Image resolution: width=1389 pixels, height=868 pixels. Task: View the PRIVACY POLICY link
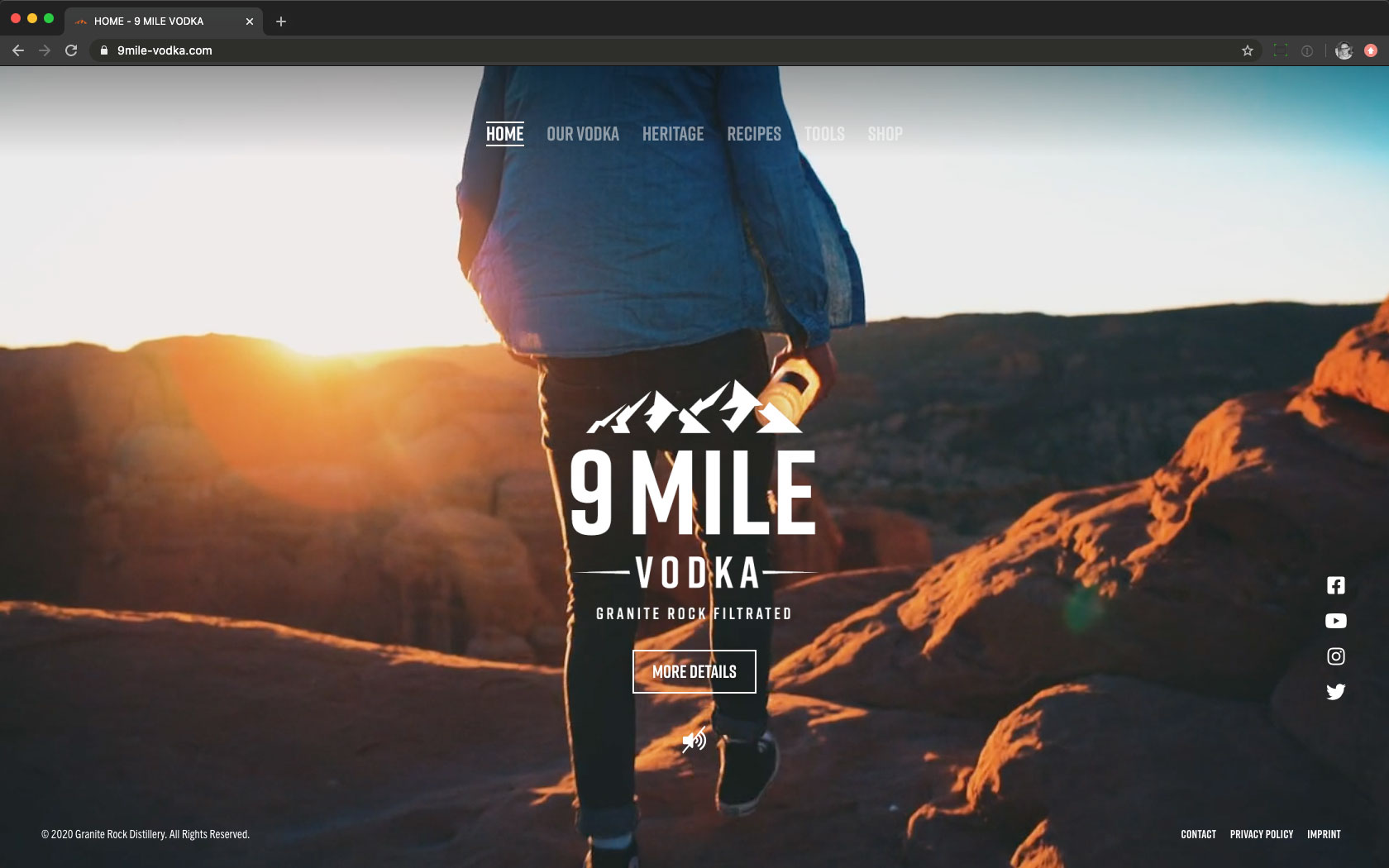(1261, 834)
